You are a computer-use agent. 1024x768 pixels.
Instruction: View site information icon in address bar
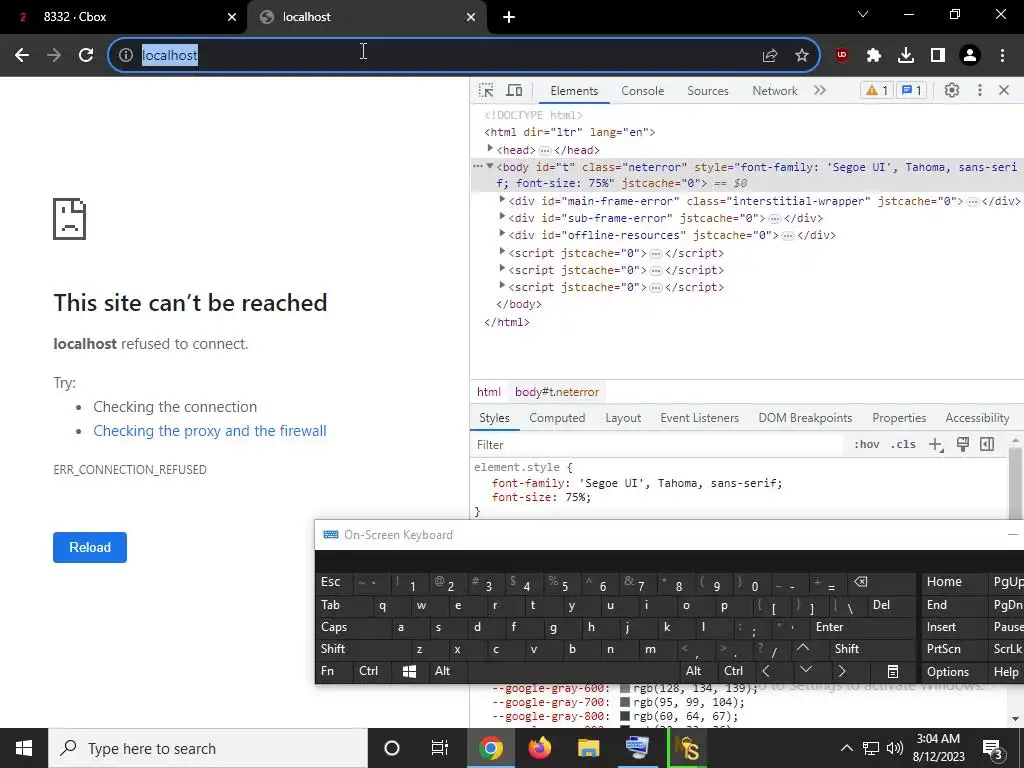pyautogui.click(x=126, y=55)
